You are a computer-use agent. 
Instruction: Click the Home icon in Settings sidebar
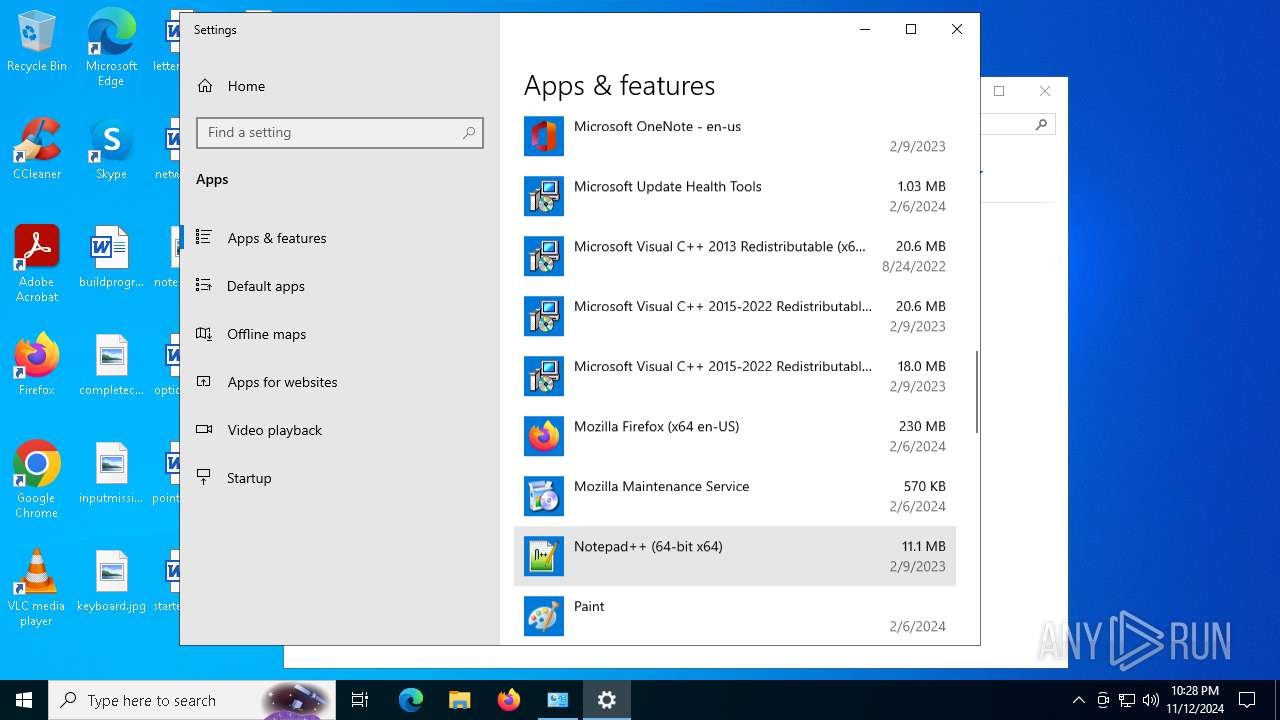205,86
